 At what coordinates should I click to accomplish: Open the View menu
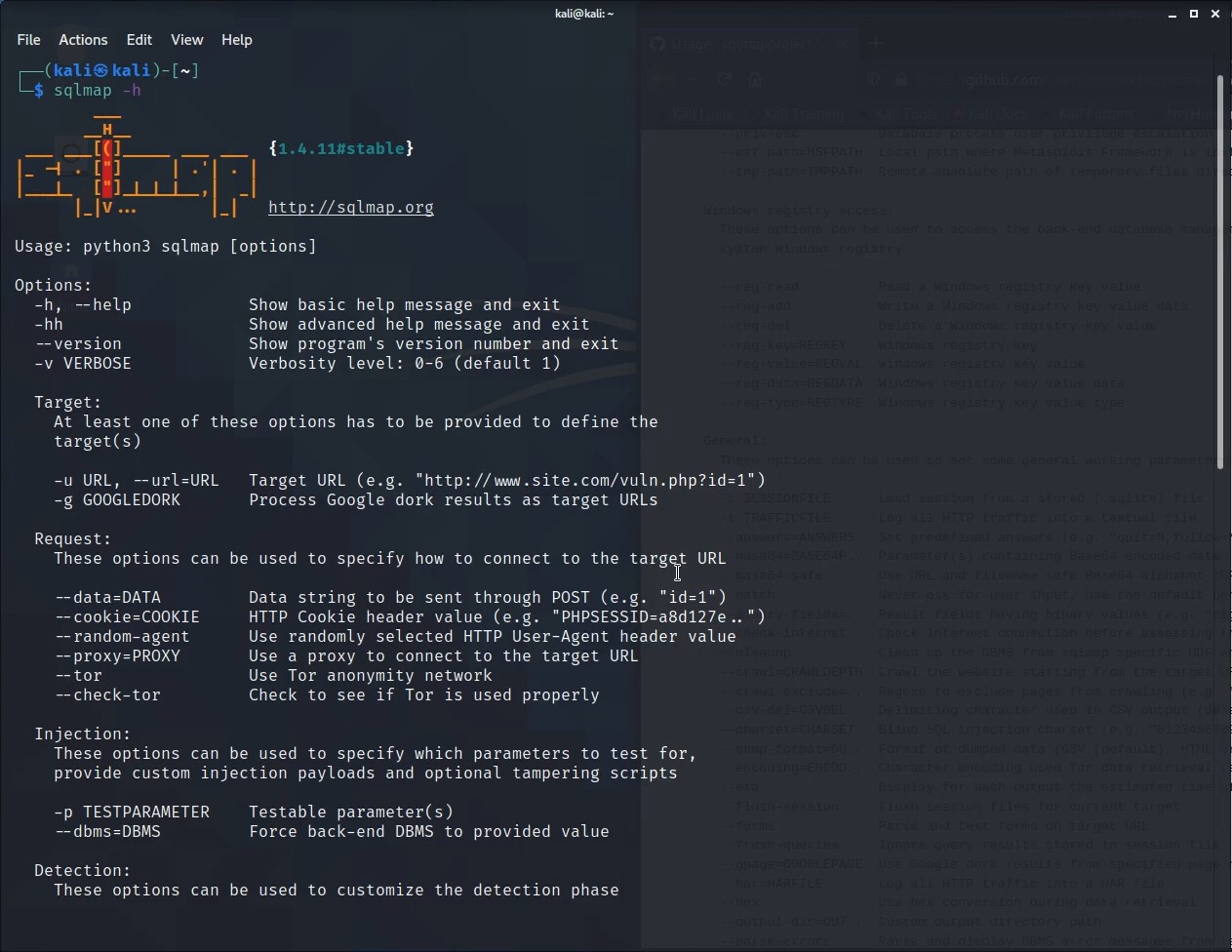186,40
